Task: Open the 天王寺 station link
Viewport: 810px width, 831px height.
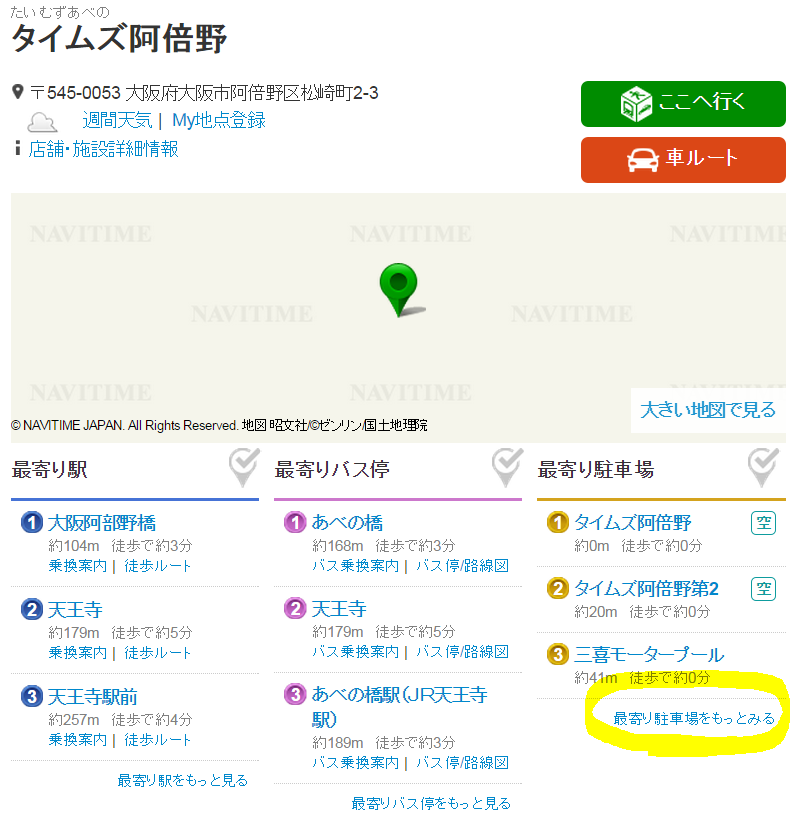Action: coord(75,610)
